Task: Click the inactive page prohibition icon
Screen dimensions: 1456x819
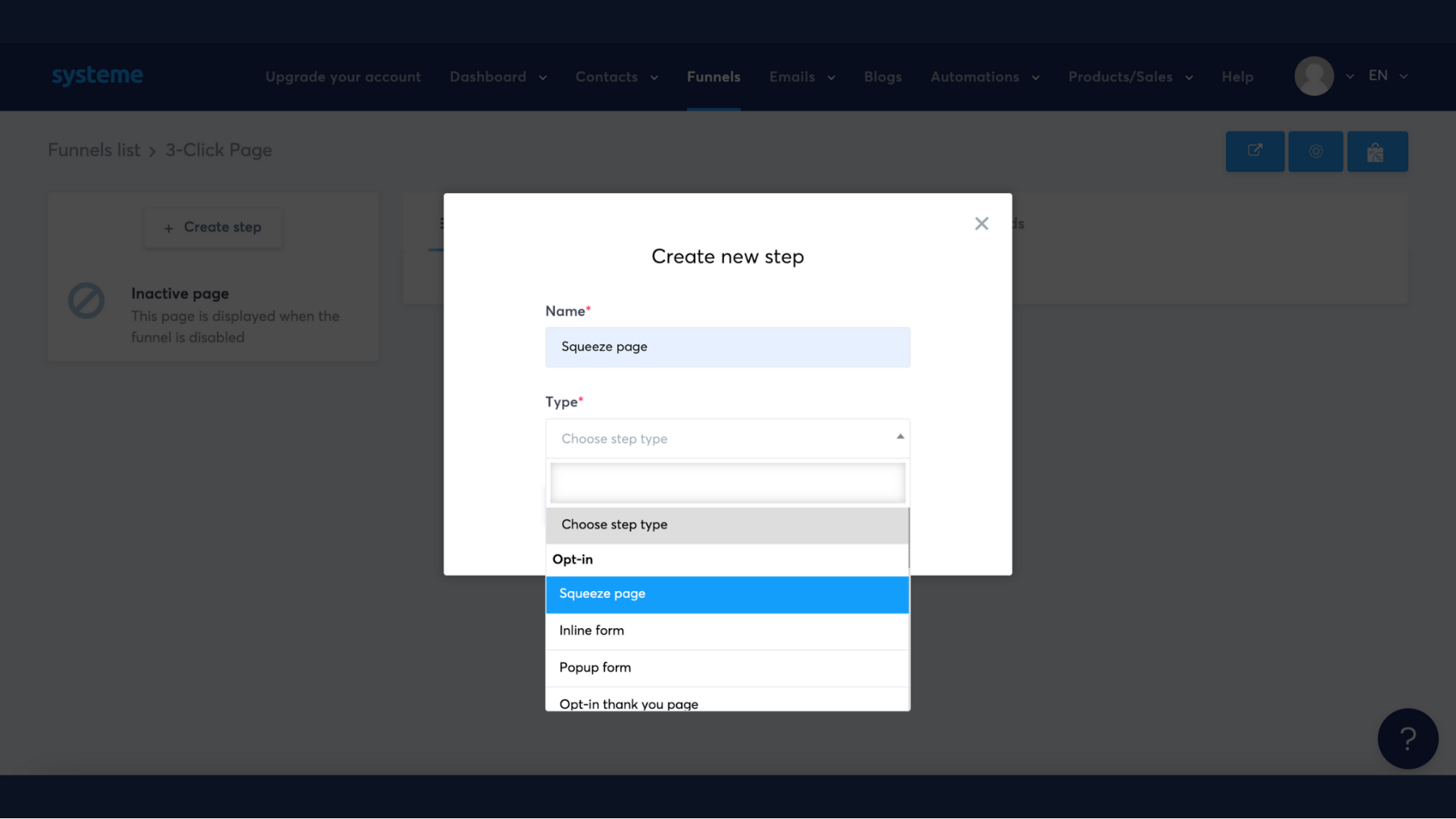Action: click(x=86, y=299)
